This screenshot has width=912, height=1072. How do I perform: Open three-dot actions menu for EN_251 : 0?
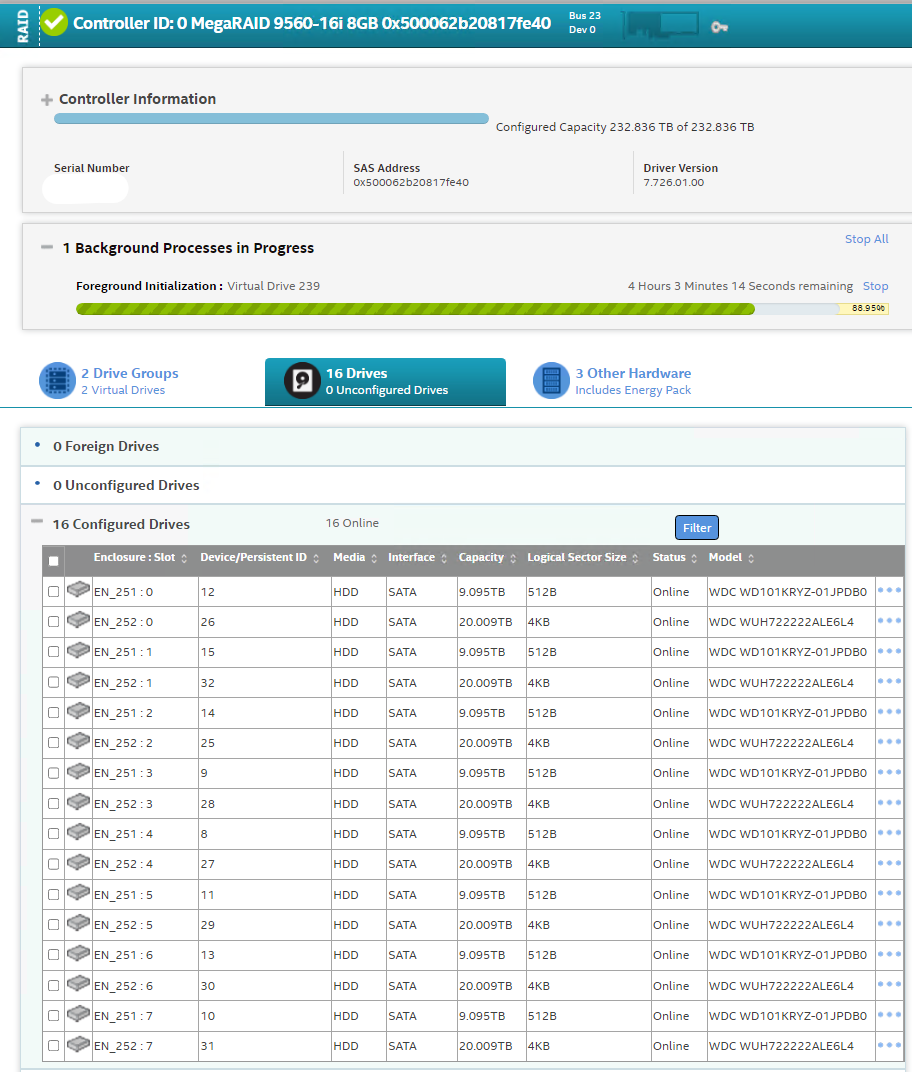click(x=889, y=591)
